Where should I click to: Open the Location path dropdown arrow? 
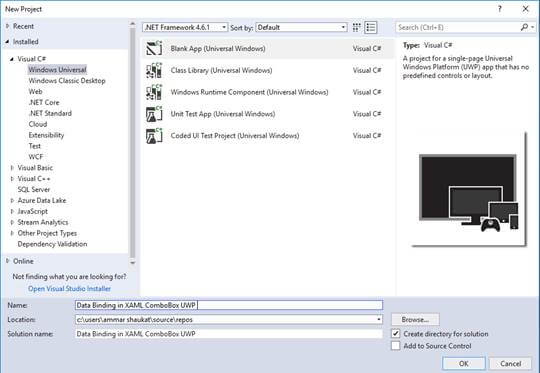point(379,319)
